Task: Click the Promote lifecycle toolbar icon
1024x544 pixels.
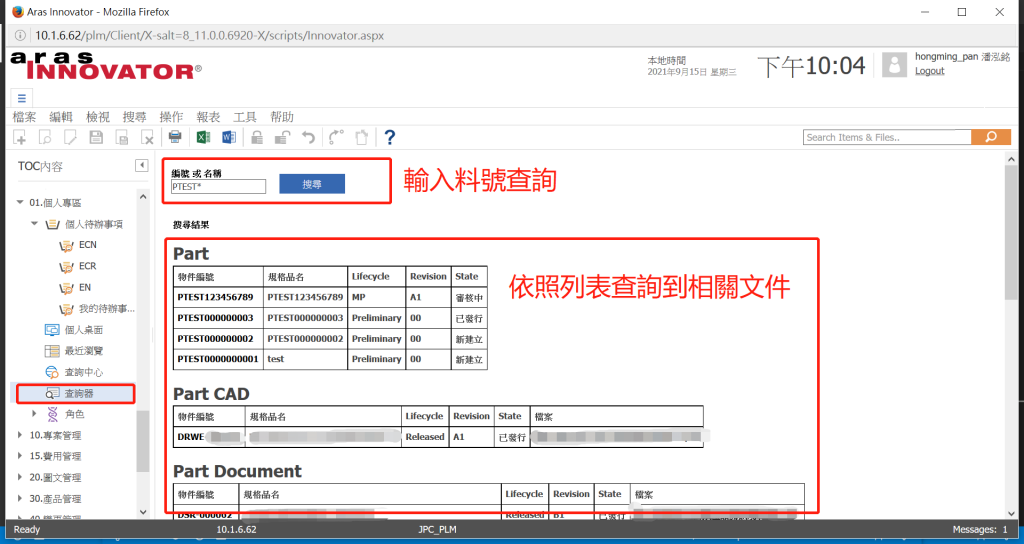Action: [336, 137]
